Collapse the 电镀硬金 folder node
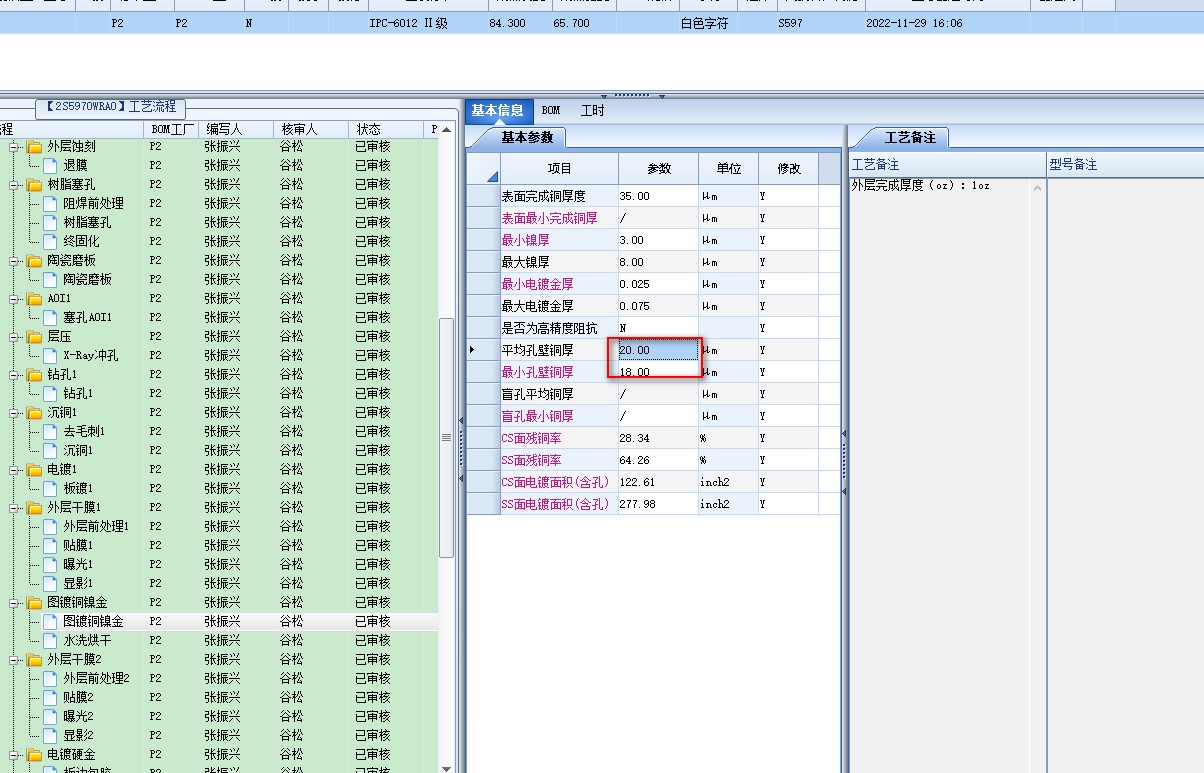This screenshot has width=1204, height=773. point(15,755)
